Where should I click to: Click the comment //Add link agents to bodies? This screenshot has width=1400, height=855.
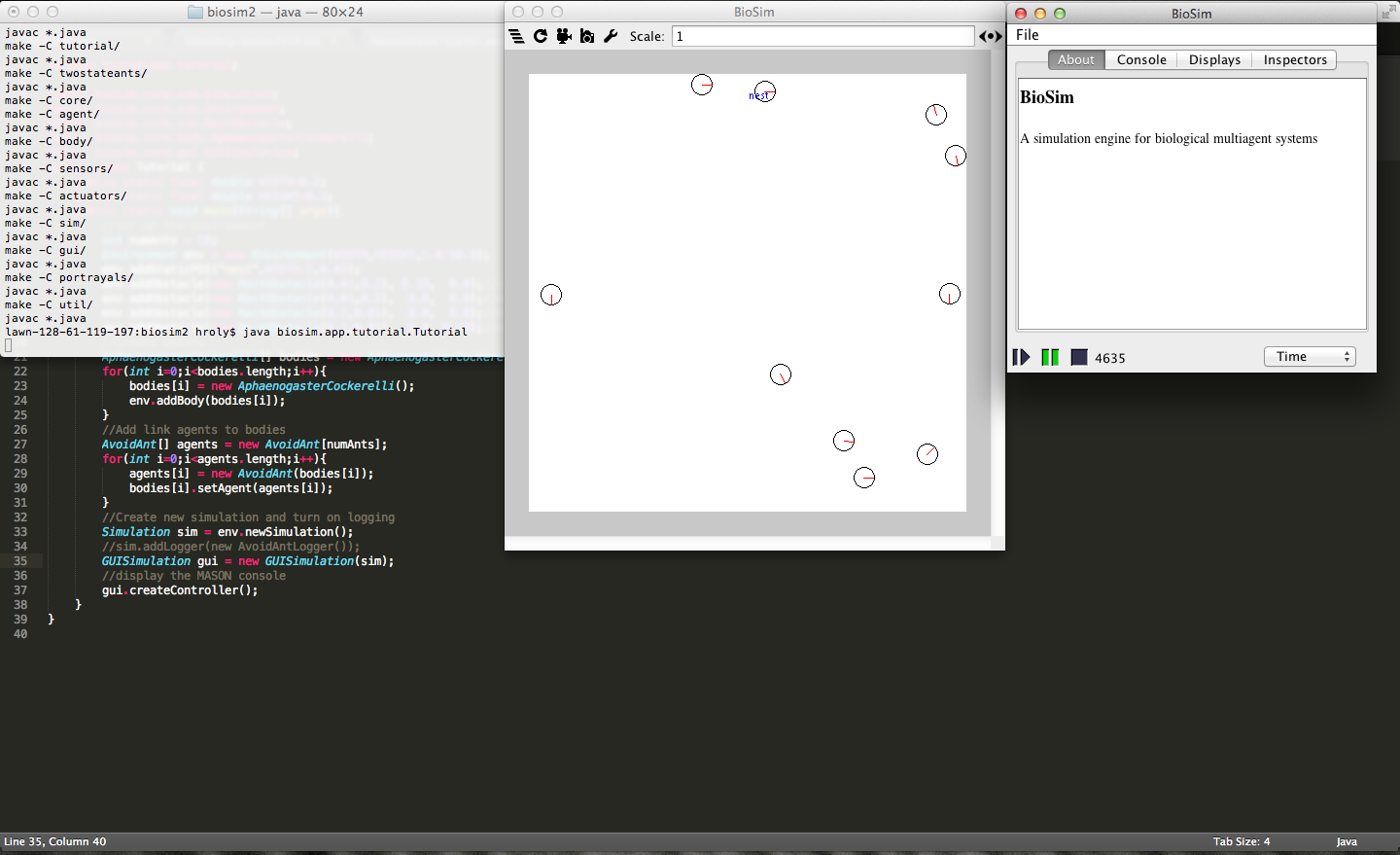[193, 430]
